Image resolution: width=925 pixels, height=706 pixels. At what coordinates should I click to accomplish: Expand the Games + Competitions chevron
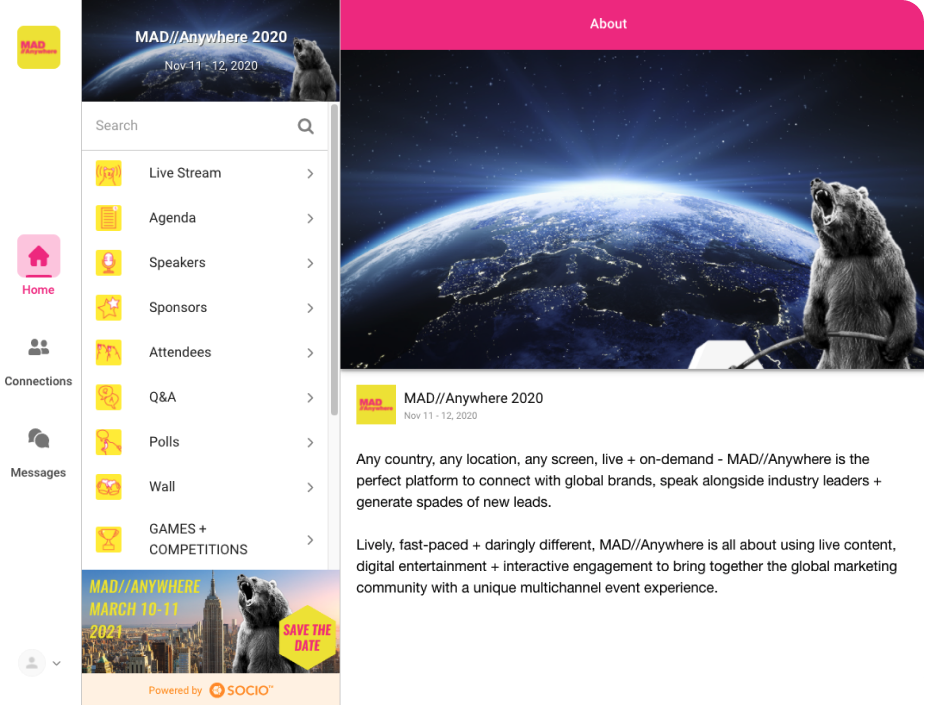(x=310, y=540)
